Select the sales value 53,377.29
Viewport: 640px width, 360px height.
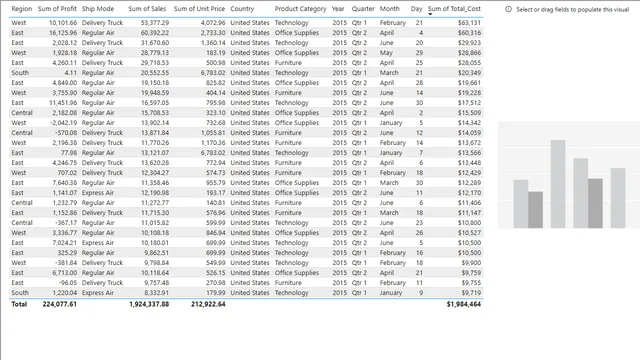click(155, 23)
